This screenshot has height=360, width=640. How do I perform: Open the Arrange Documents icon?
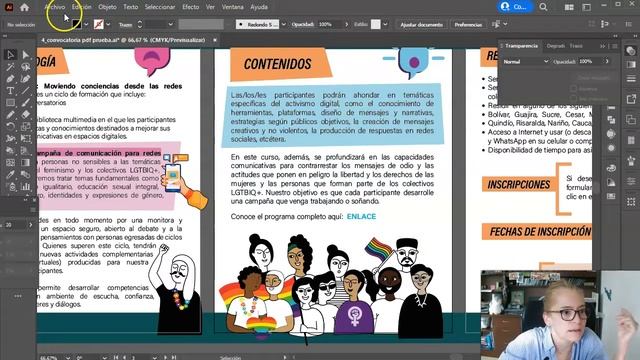tap(569, 7)
